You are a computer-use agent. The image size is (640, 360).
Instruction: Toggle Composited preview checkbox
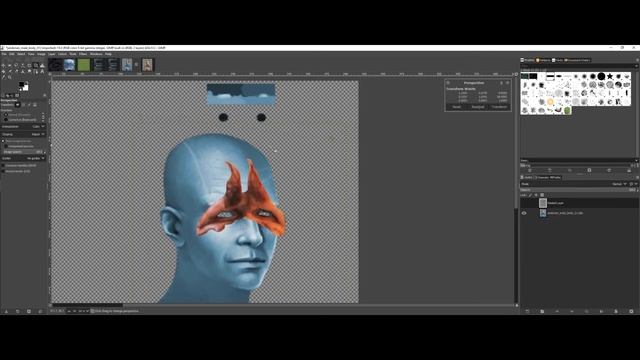[6, 146]
